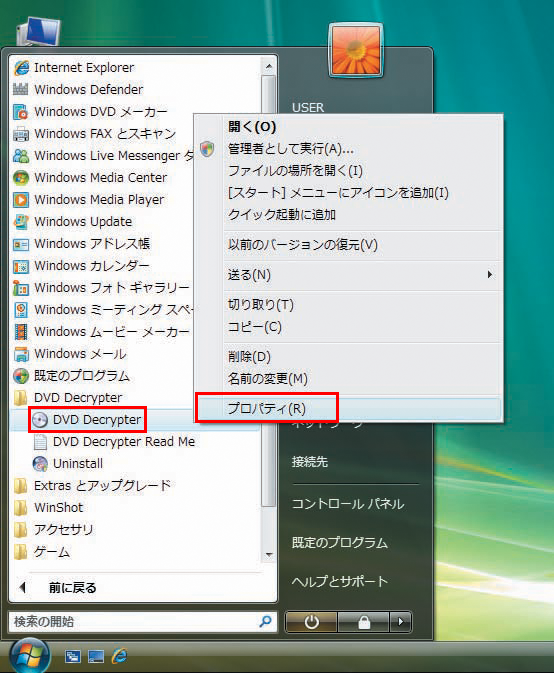This screenshot has height=673, width=554.
Task: Click the Uninstall icon under DVD Decrypter
Action: tap(40, 464)
